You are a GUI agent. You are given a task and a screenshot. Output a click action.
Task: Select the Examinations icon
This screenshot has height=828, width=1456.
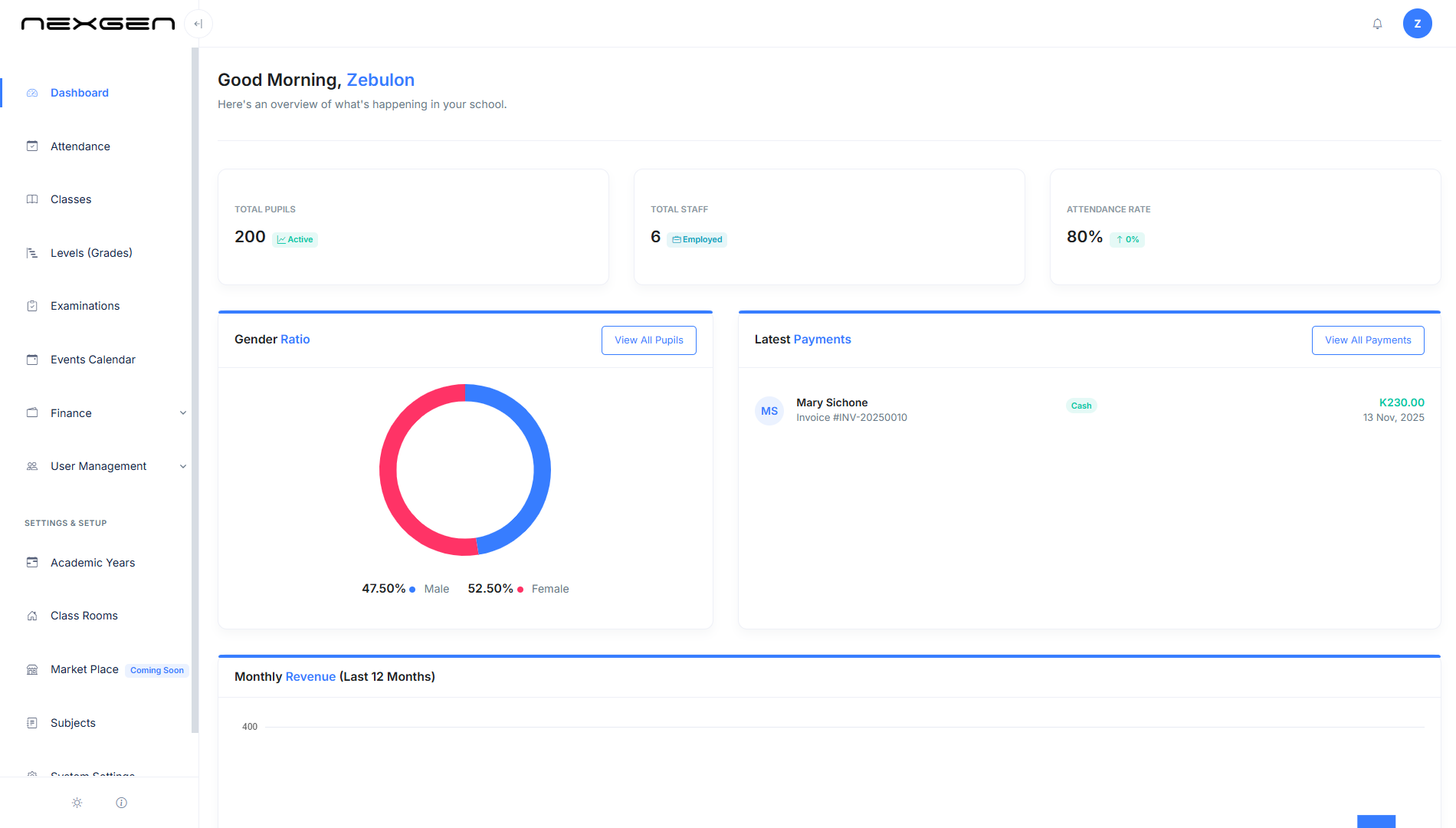[32, 305]
